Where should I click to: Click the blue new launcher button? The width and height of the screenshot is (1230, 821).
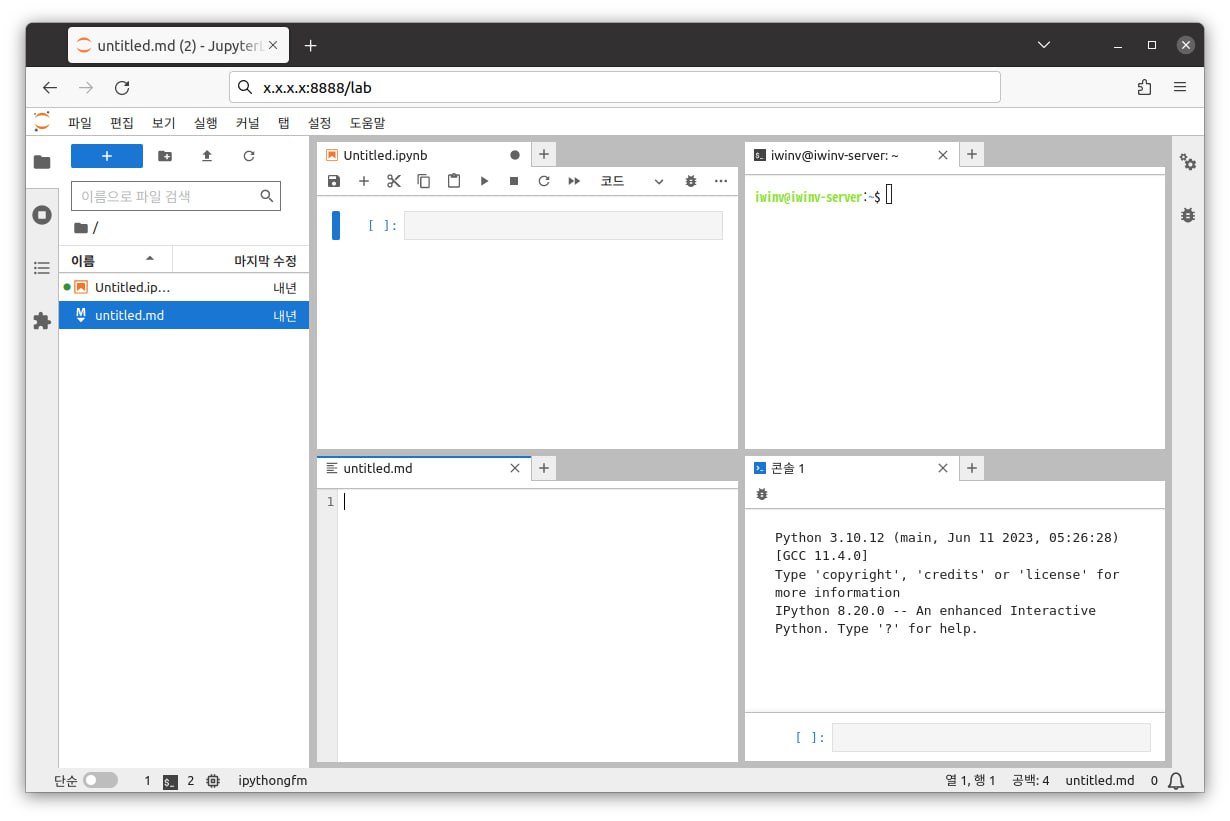[107, 156]
